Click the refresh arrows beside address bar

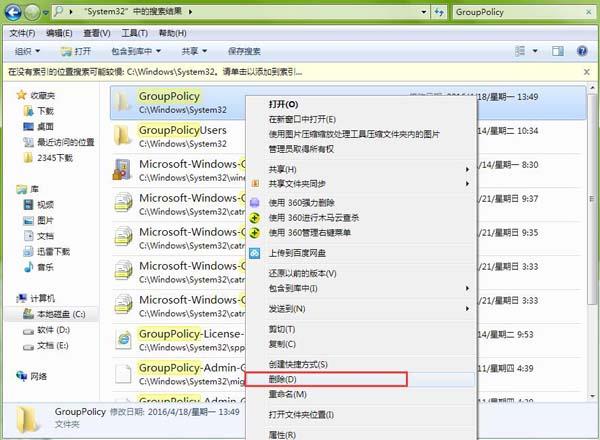click(x=437, y=13)
